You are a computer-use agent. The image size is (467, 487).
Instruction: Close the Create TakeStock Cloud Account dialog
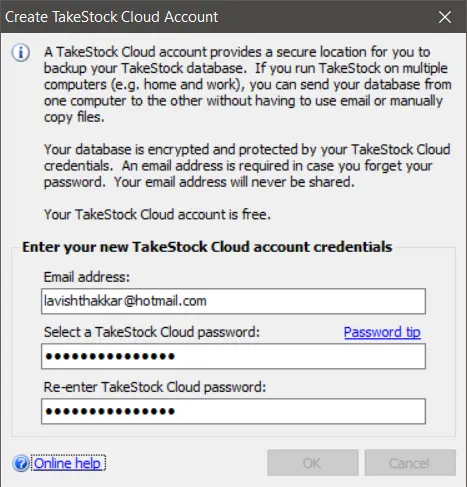(x=445, y=17)
